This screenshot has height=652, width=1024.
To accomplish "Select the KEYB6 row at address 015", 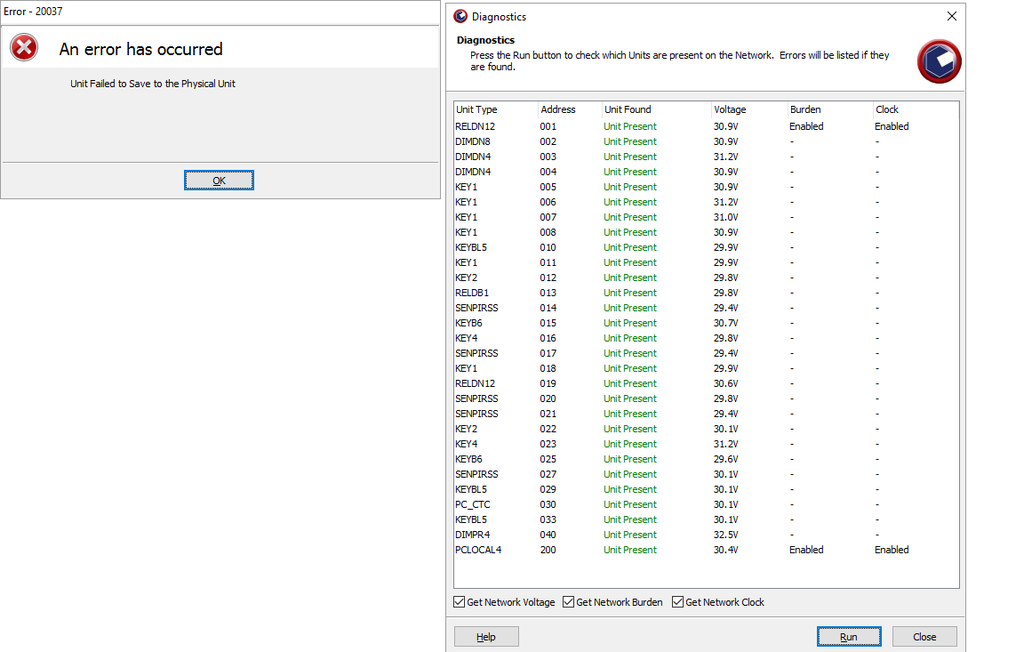I will 706,323.
